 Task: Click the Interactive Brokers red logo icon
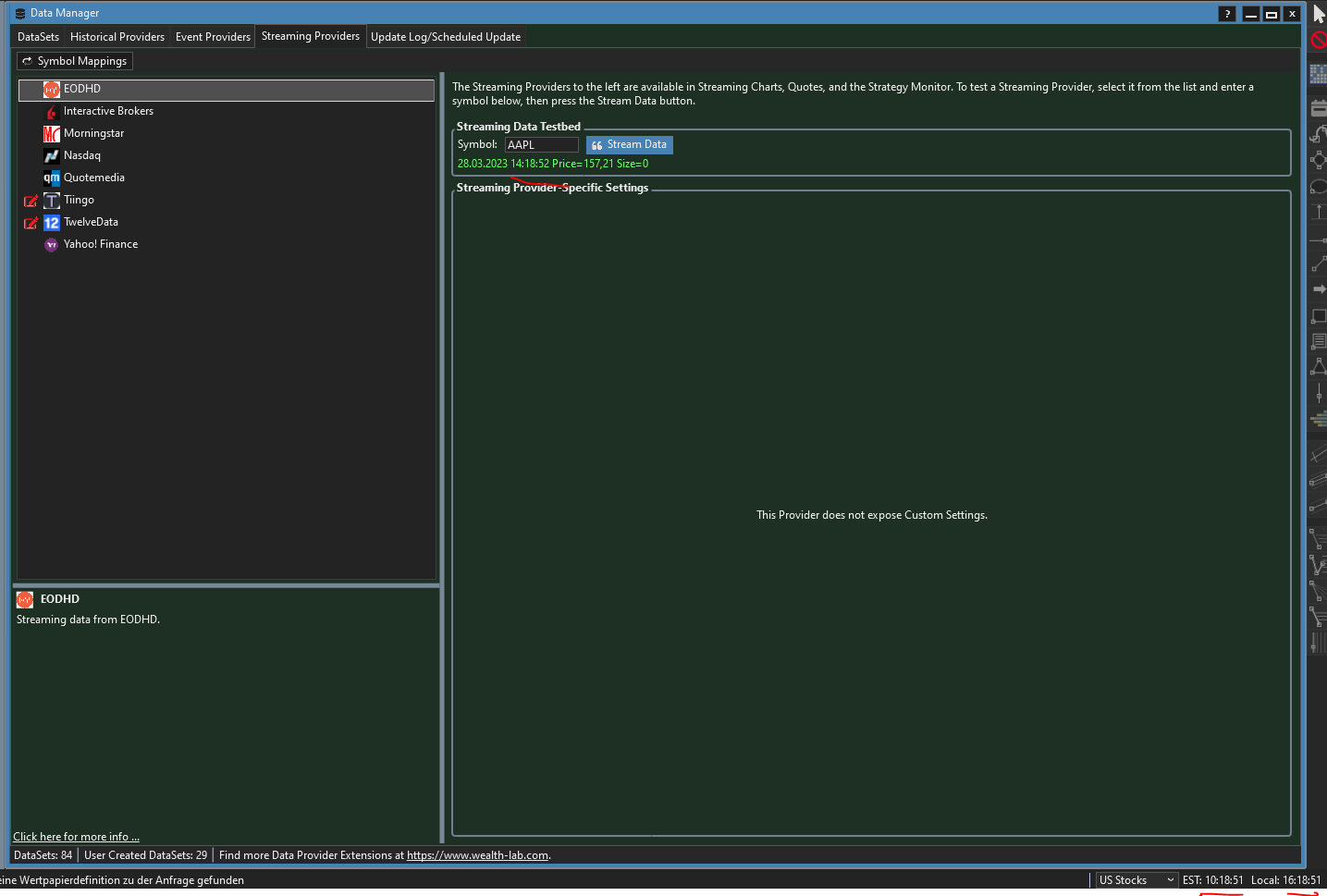[52, 112]
